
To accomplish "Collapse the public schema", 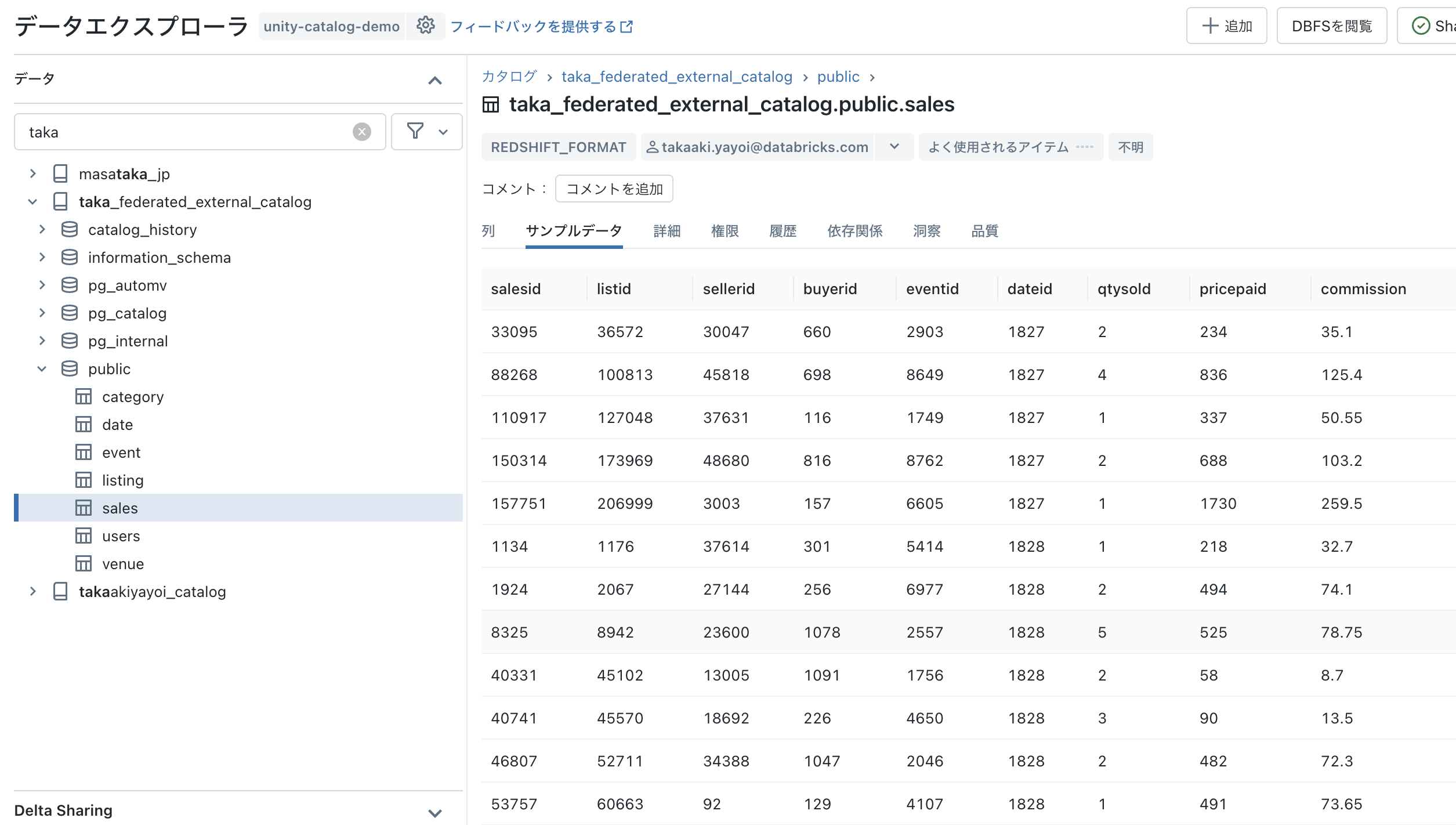I will (x=41, y=368).
